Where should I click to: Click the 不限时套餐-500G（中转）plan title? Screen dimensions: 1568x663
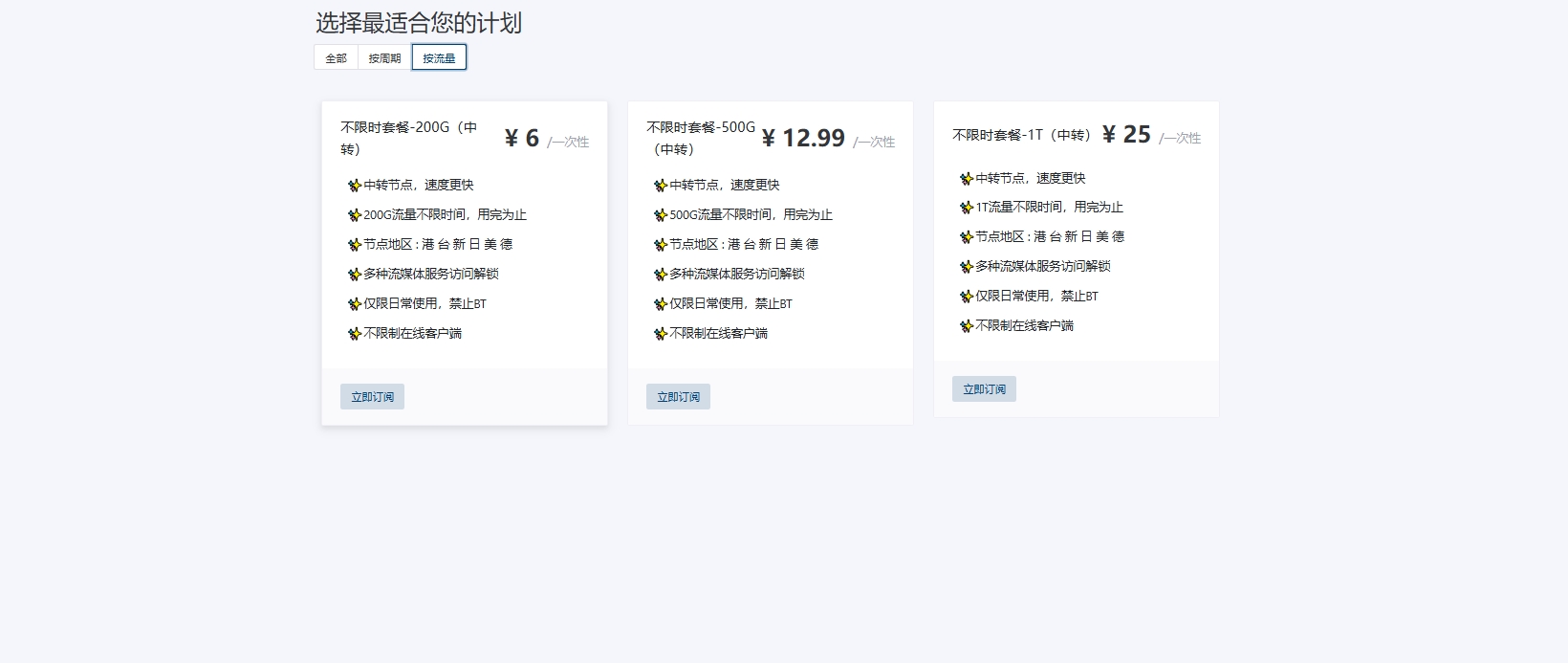[x=701, y=138]
